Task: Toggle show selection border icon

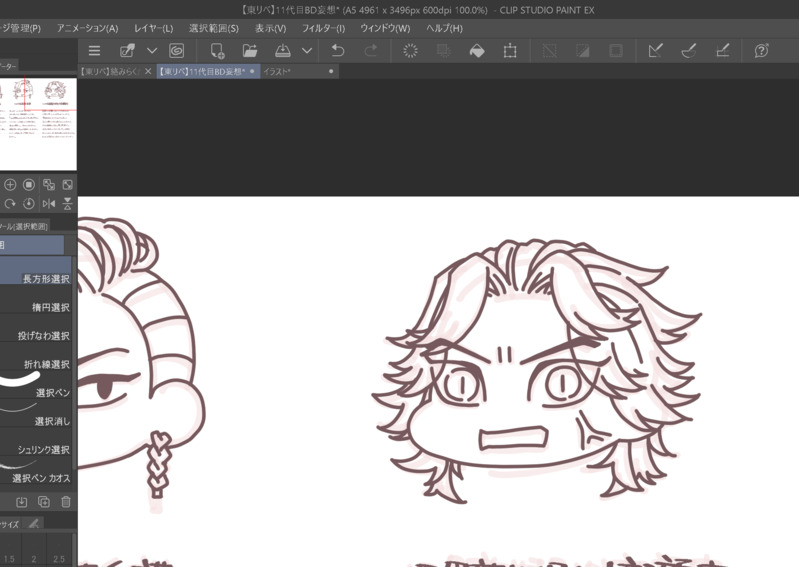Action: (616, 50)
